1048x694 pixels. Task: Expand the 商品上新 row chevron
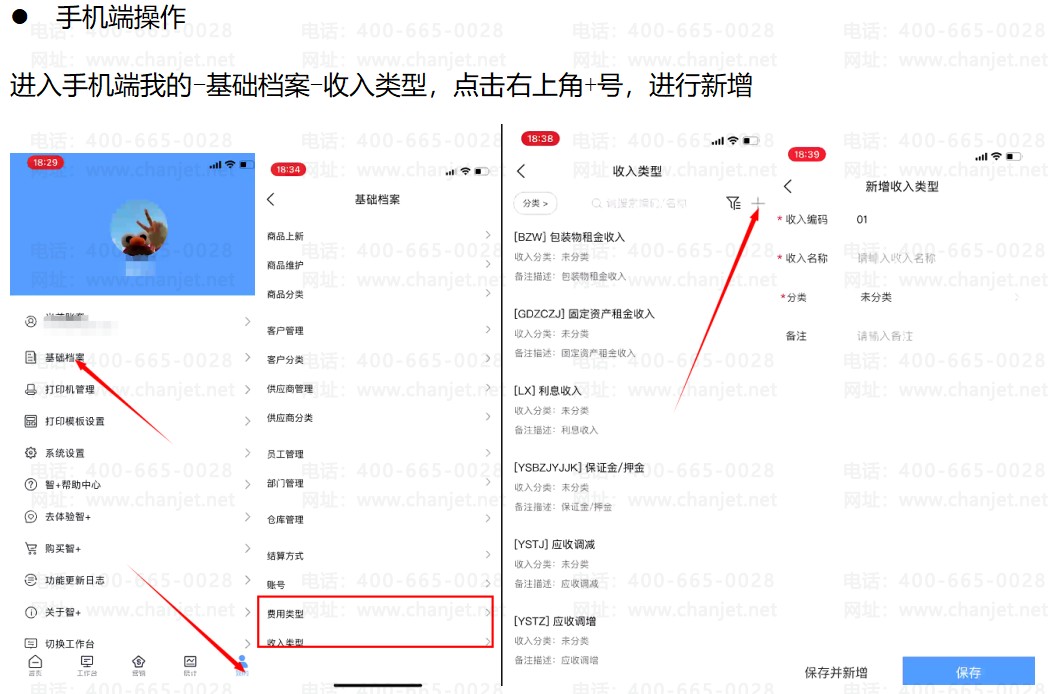(488, 235)
